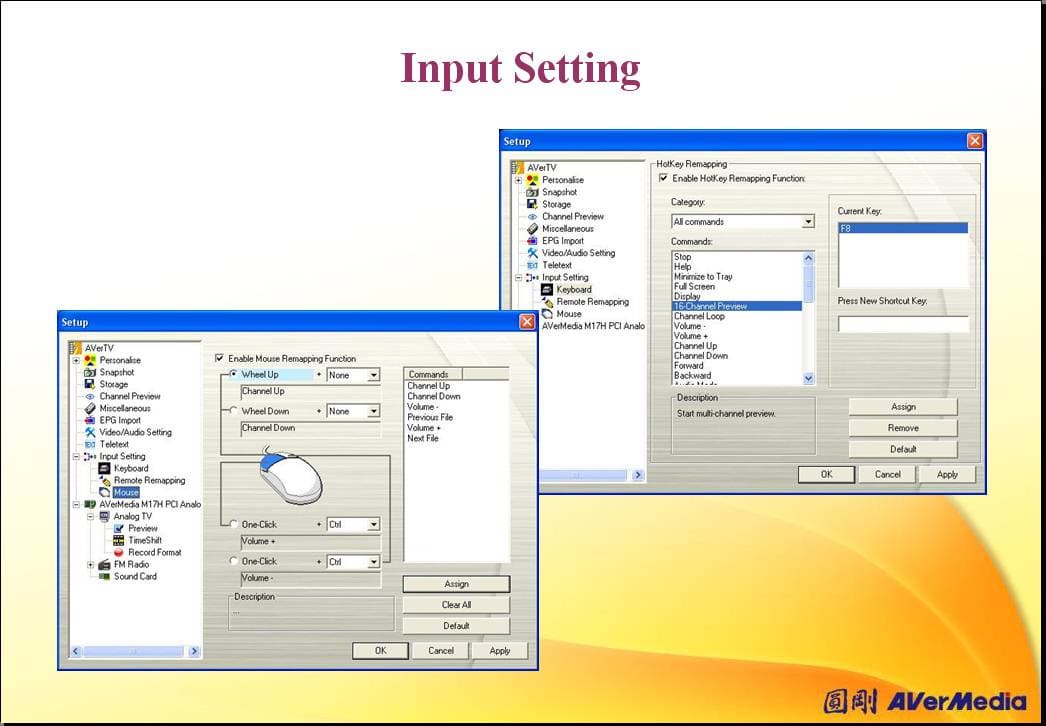
Task: Click Teletext icon in Mouse Setup tree
Action: click(90, 444)
